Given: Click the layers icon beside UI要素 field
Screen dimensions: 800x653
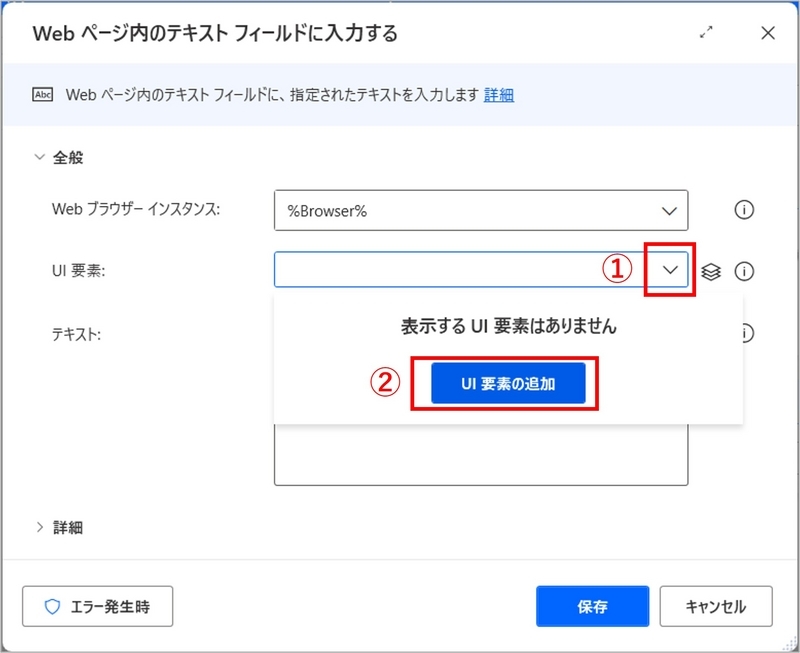Looking at the screenshot, I should click(711, 270).
